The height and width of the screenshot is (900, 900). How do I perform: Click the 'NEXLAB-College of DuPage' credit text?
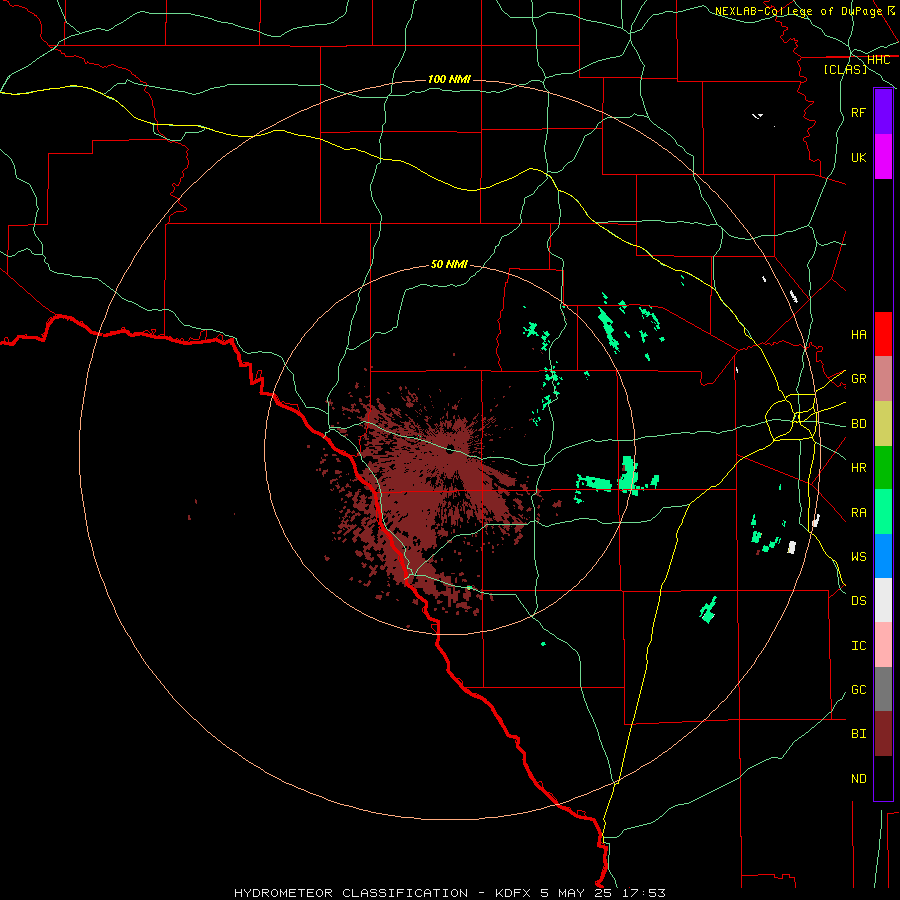click(x=798, y=11)
